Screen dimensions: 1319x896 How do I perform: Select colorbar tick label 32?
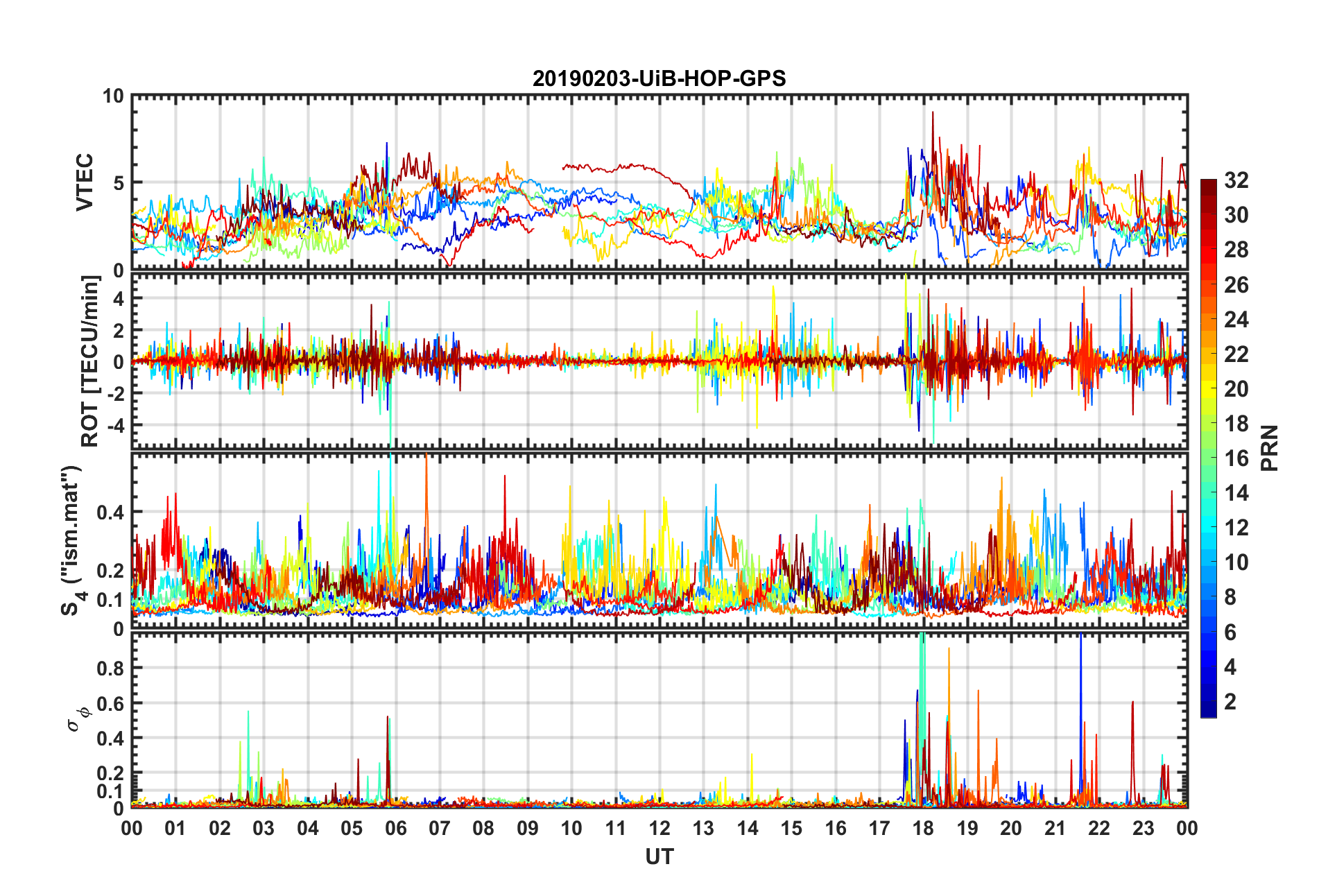[1236, 180]
